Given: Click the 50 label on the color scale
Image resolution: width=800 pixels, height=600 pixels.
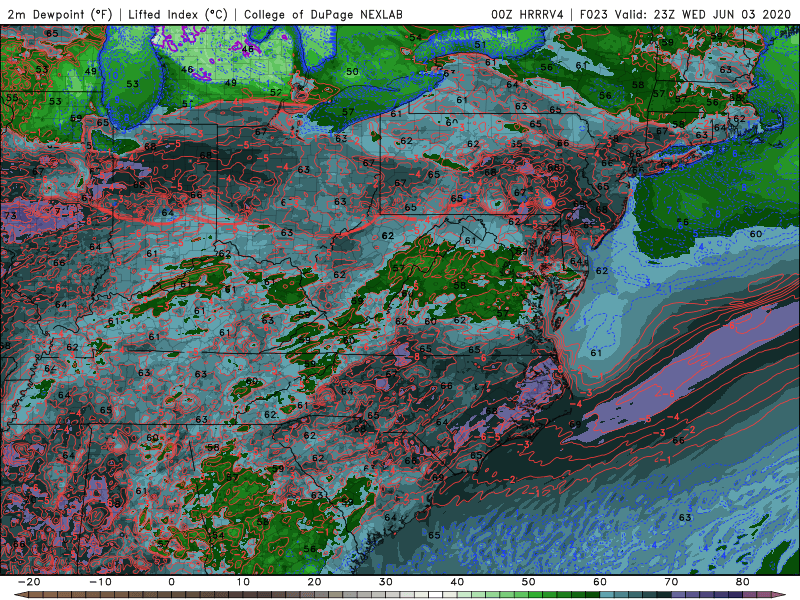Looking at the screenshot, I should pyautogui.click(x=529, y=582).
